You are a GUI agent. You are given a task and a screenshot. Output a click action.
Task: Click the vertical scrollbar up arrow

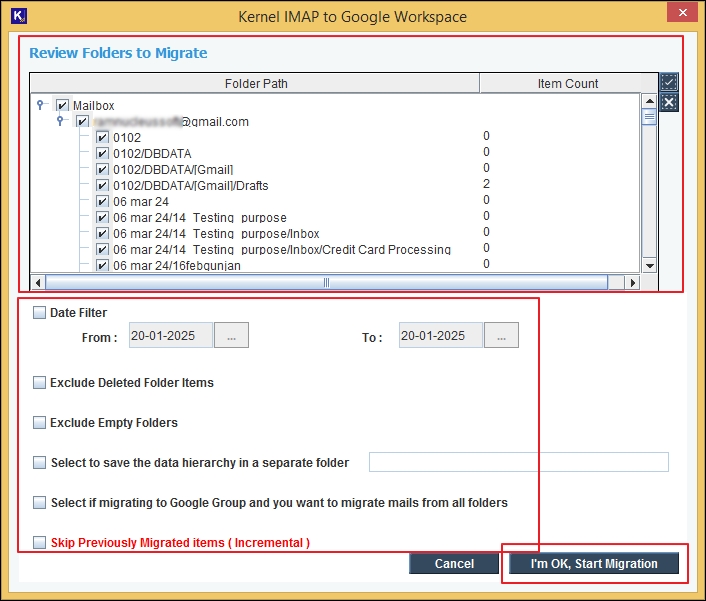coord(649,101)
